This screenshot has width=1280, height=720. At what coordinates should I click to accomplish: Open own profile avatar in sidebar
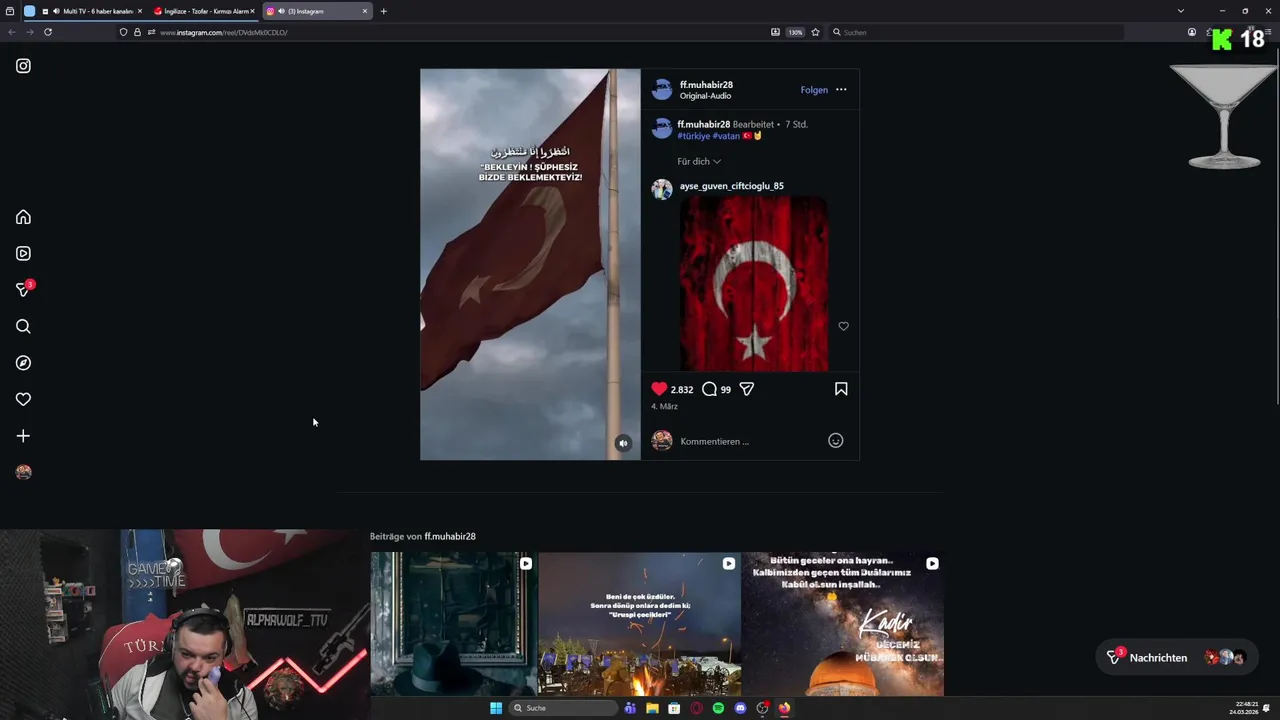23,472
